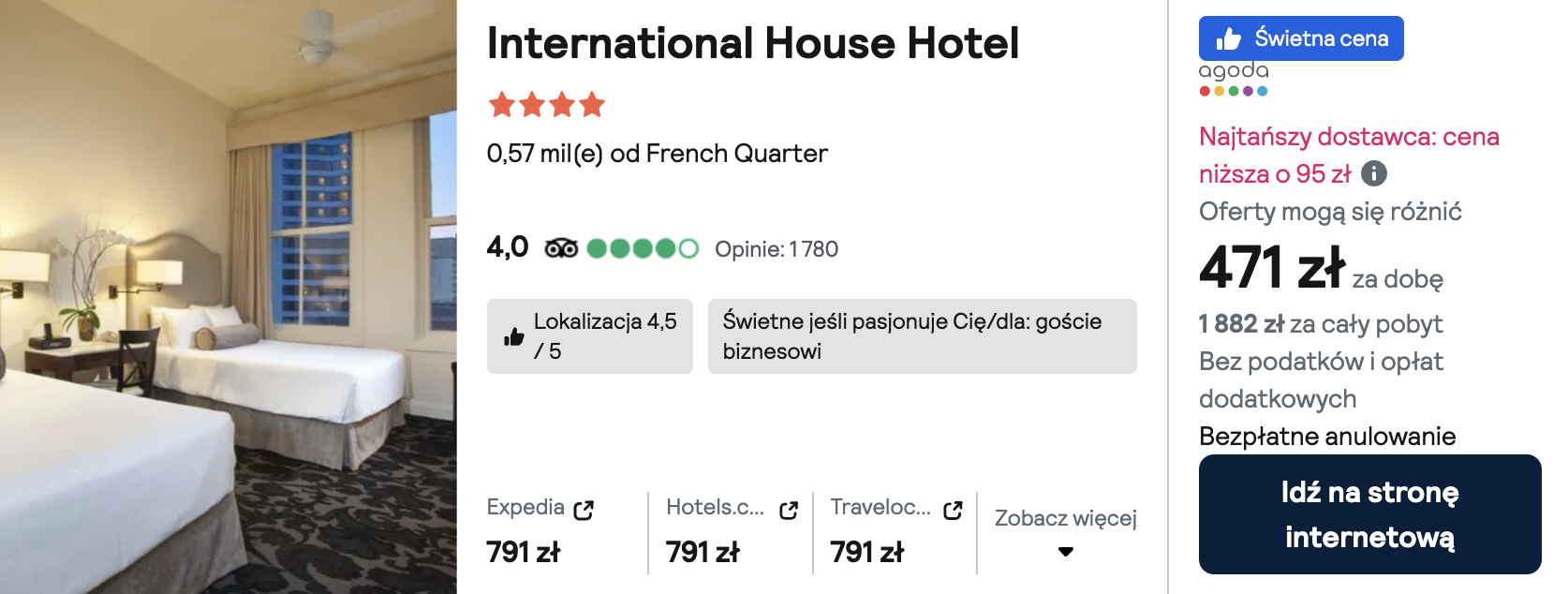This screenshot has width=1568, height=594.
Task: Click the Tripadvisor owl logo
Action: 561,248
